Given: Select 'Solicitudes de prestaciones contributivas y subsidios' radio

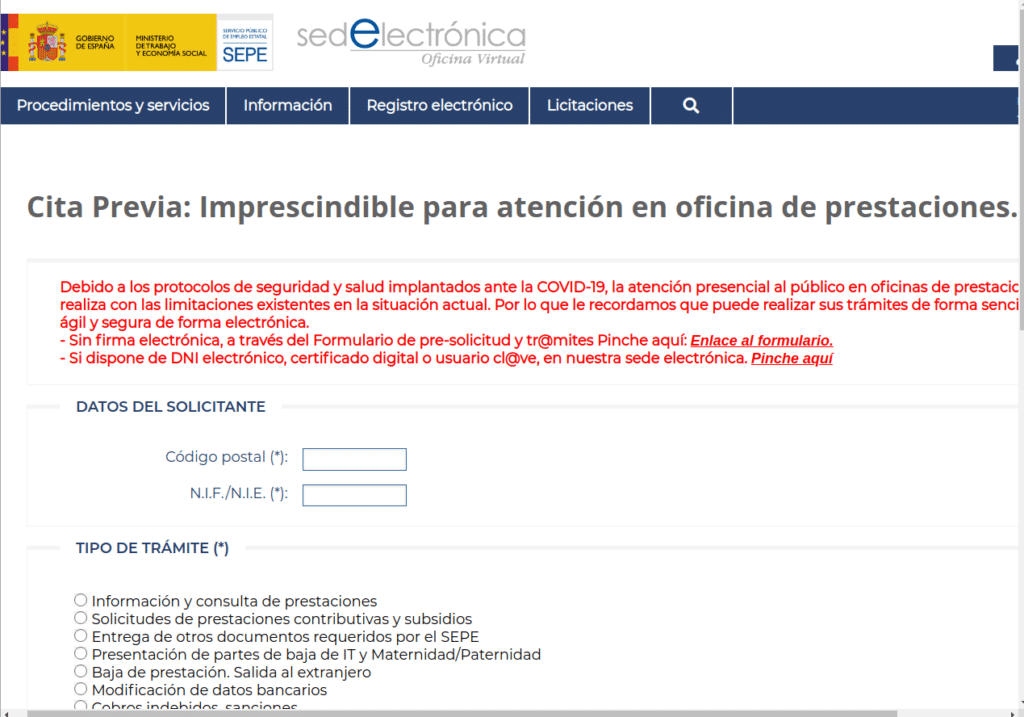Looking at the screenshot, I should pyautogui.click(x=80, y=618).
